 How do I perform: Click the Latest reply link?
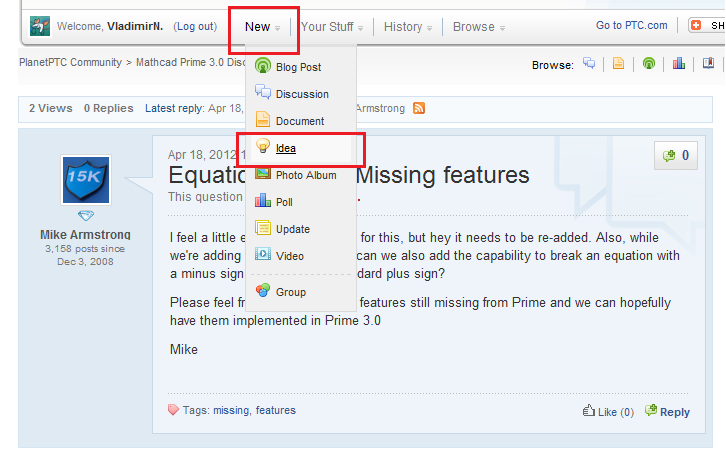tap(174, 108)
